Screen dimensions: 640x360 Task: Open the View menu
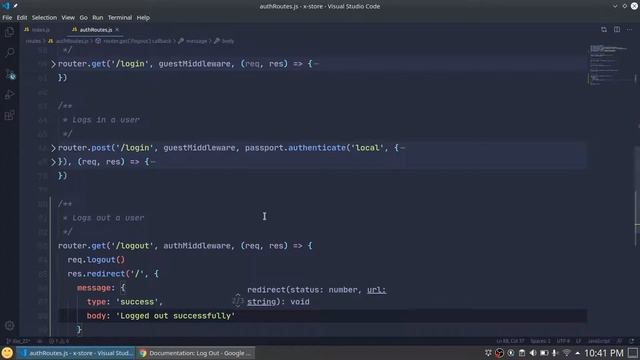(x=68, y=18)
